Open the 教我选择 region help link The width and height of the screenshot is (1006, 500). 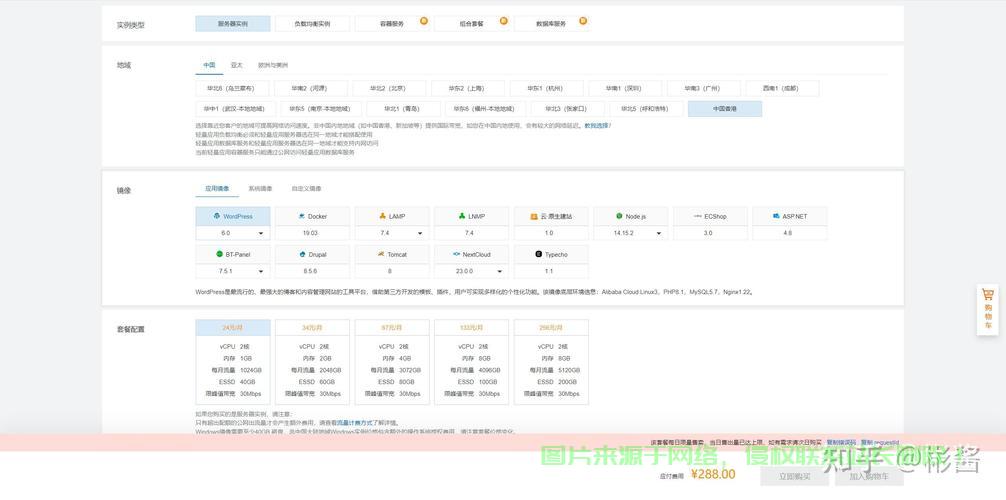(596, 126)
